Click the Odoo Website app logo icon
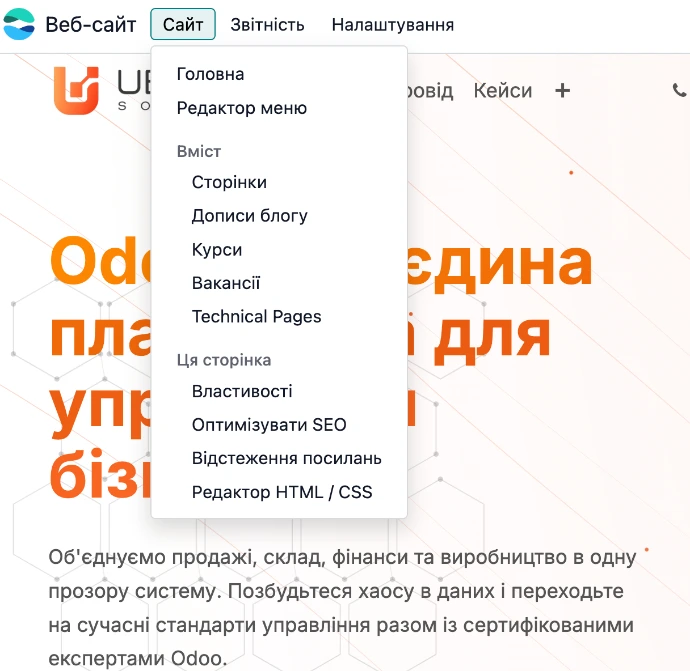 19,24
